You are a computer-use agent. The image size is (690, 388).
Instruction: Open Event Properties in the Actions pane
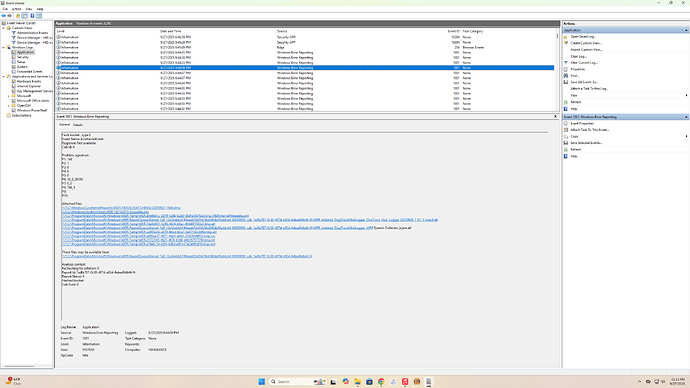coord(582,124)
